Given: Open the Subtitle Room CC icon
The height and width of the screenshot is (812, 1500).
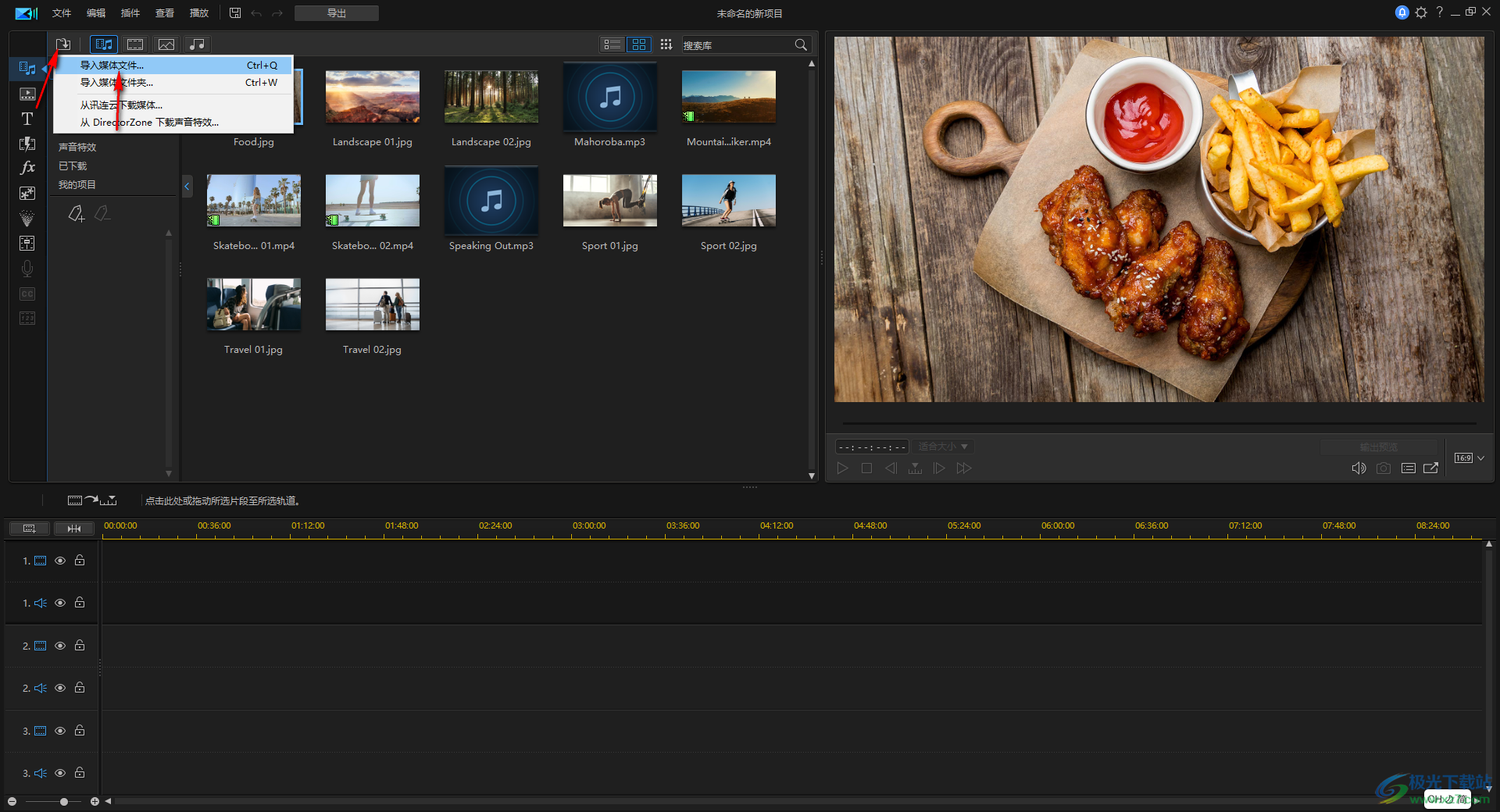Looking at the screenshot, I should pyautogui.click(x=27, y=294).
